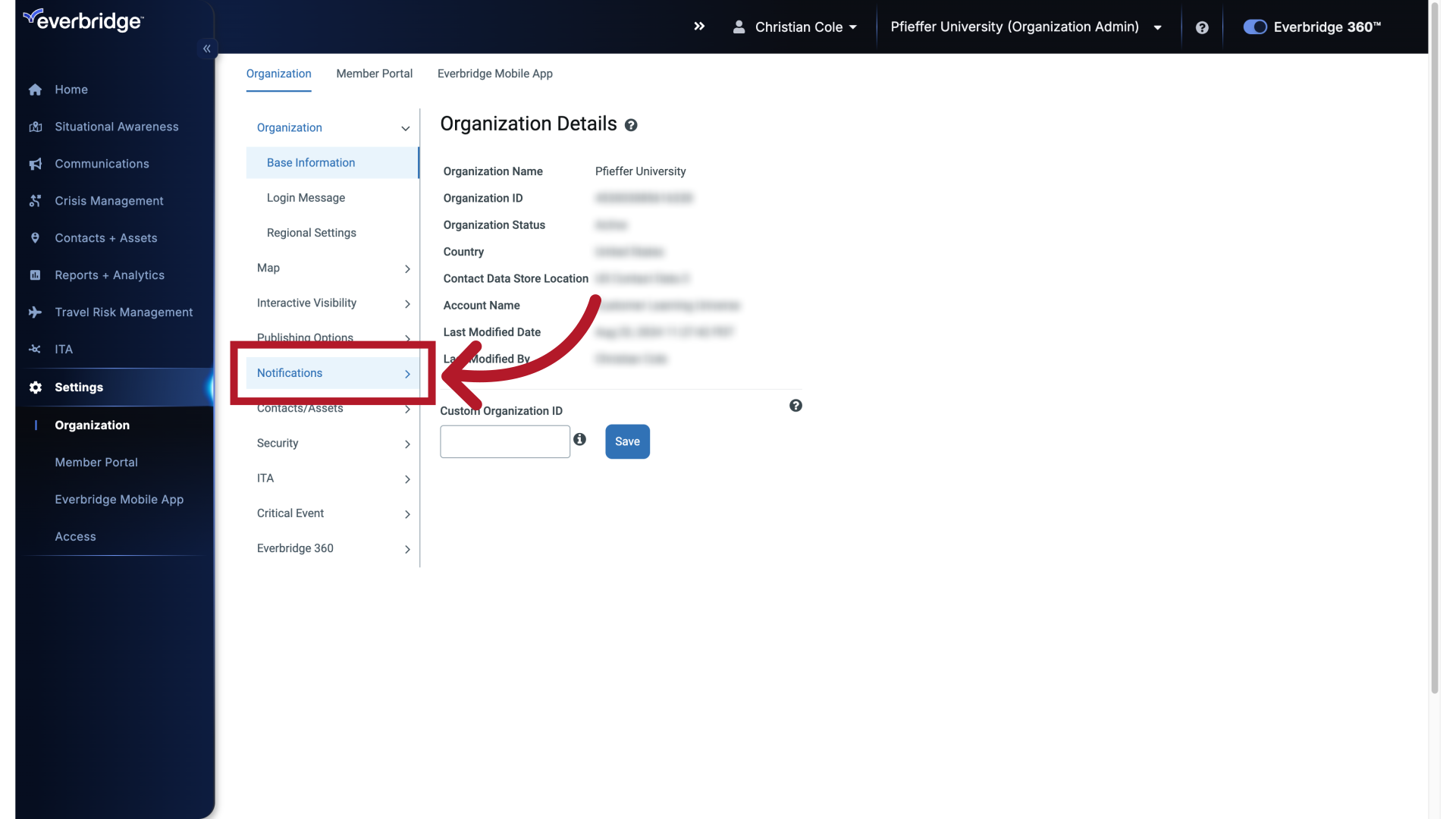The height and width of the screenshot is (819, 1456).
Task: Click inside the Custom Organization ID field
Action: tap(504, 441)
